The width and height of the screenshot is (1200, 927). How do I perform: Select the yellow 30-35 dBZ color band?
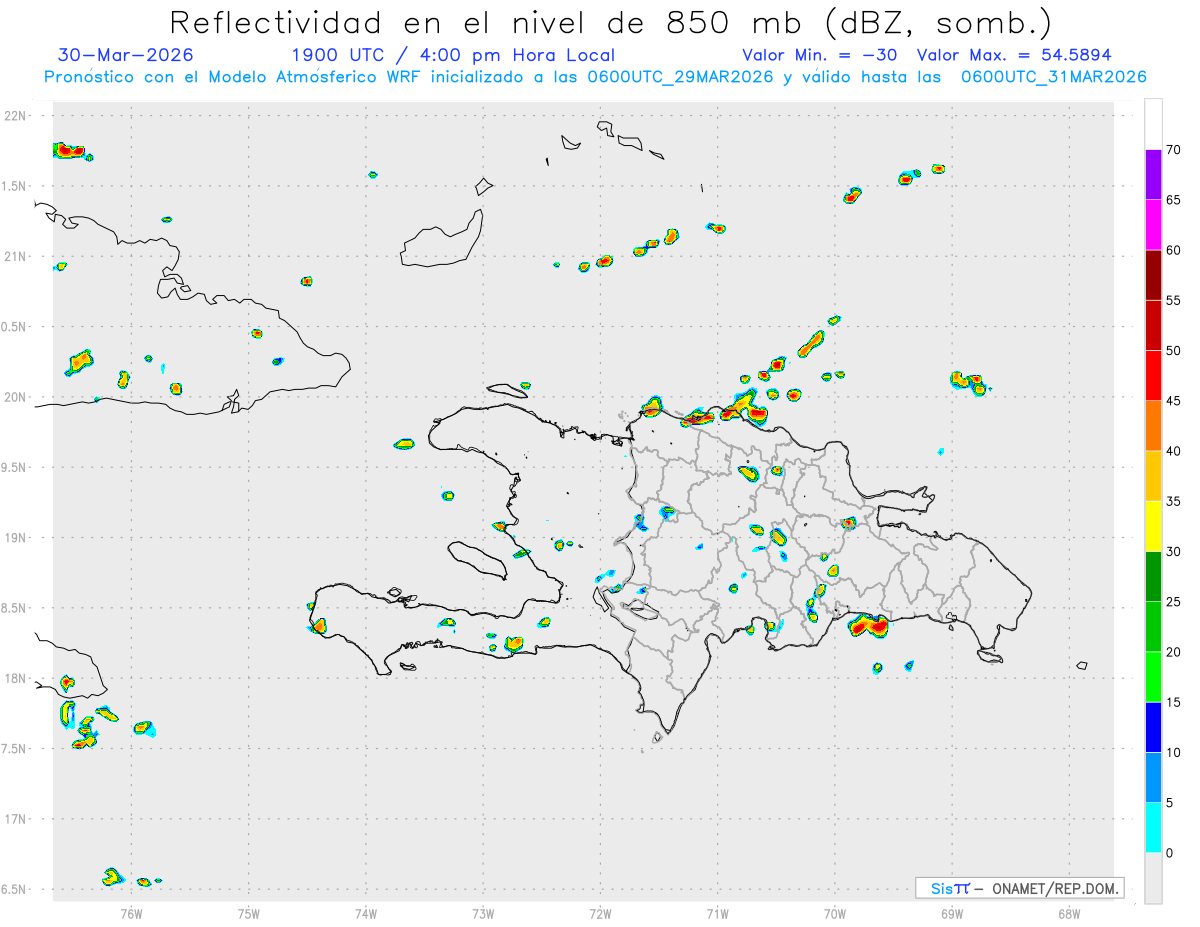1153,526
